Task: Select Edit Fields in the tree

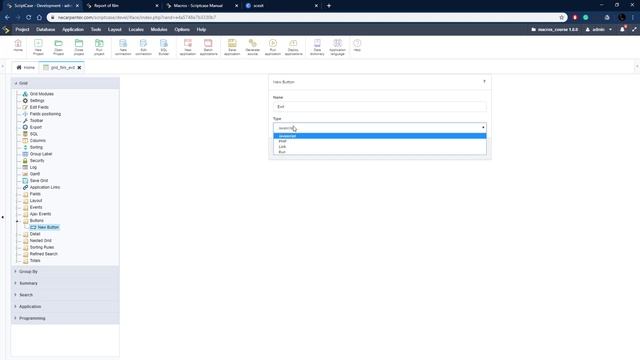Action: (39, 107)
